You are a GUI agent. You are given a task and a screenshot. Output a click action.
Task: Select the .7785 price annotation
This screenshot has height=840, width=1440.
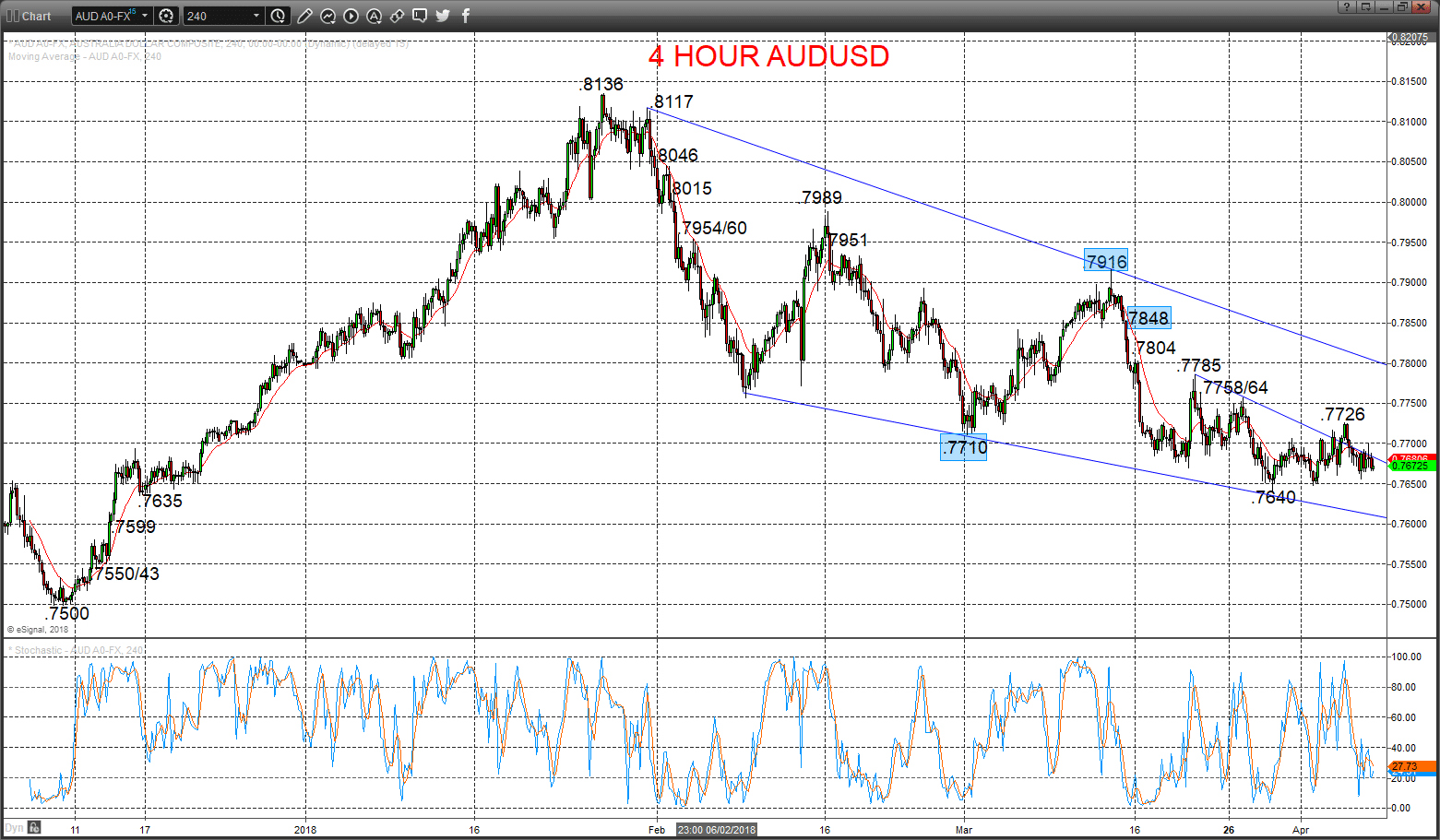click(1199, 365)
